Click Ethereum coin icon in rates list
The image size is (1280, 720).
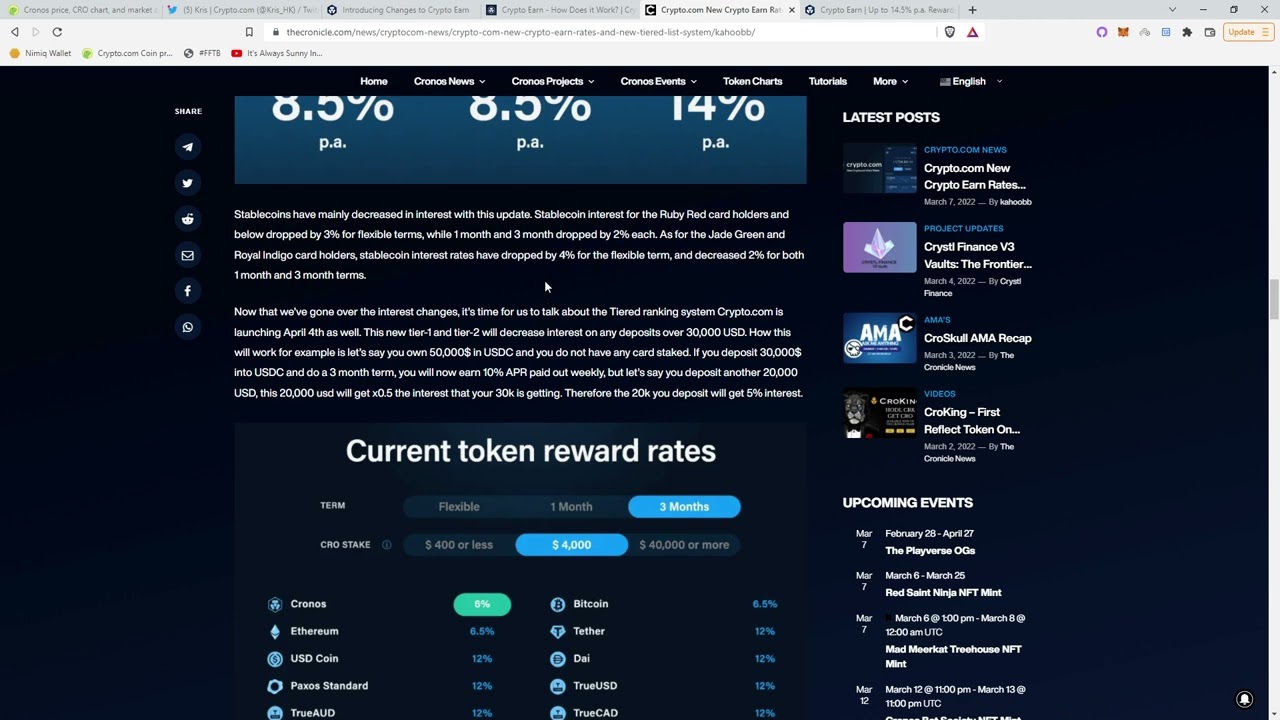(275, 631)
